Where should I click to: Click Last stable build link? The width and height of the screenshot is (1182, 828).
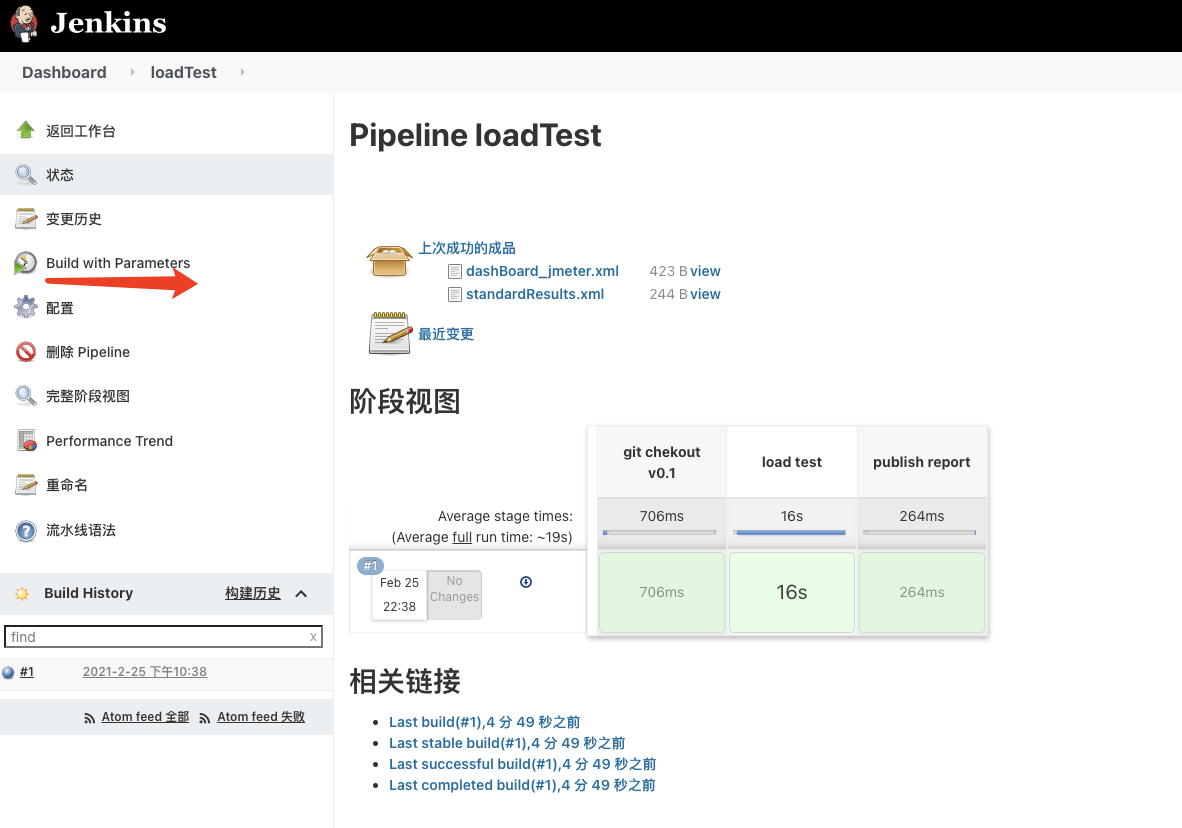507,743
